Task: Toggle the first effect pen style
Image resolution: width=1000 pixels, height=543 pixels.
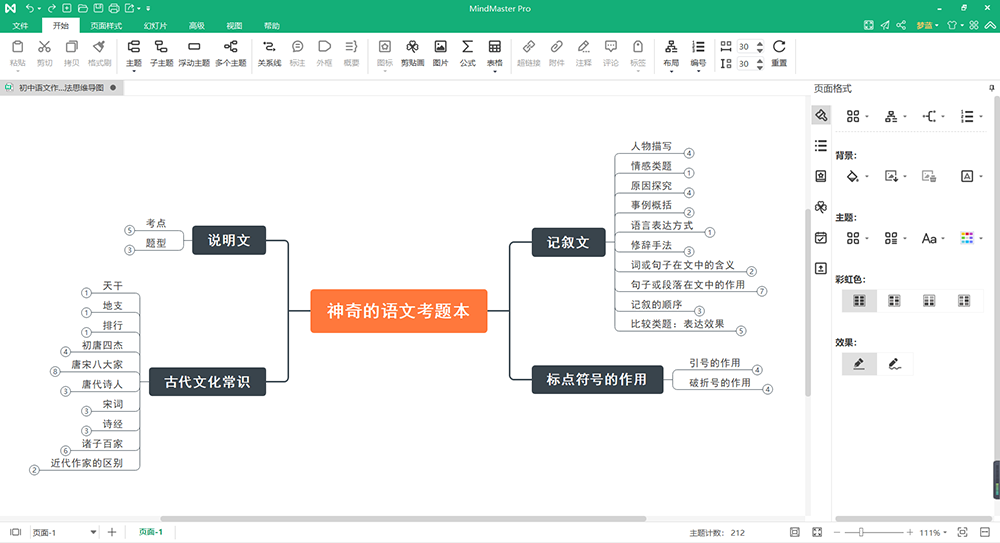Action: (859, 364)
